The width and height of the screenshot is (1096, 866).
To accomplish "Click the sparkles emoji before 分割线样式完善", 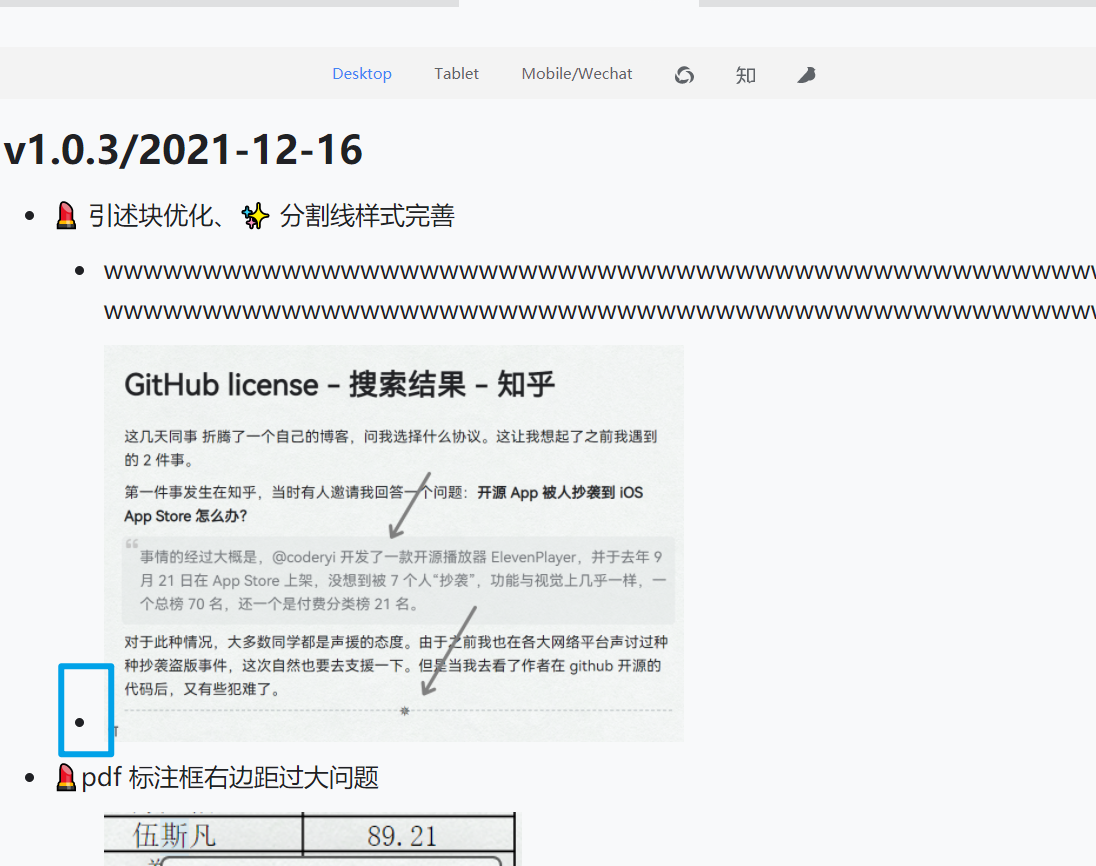I will click(255, 216).
